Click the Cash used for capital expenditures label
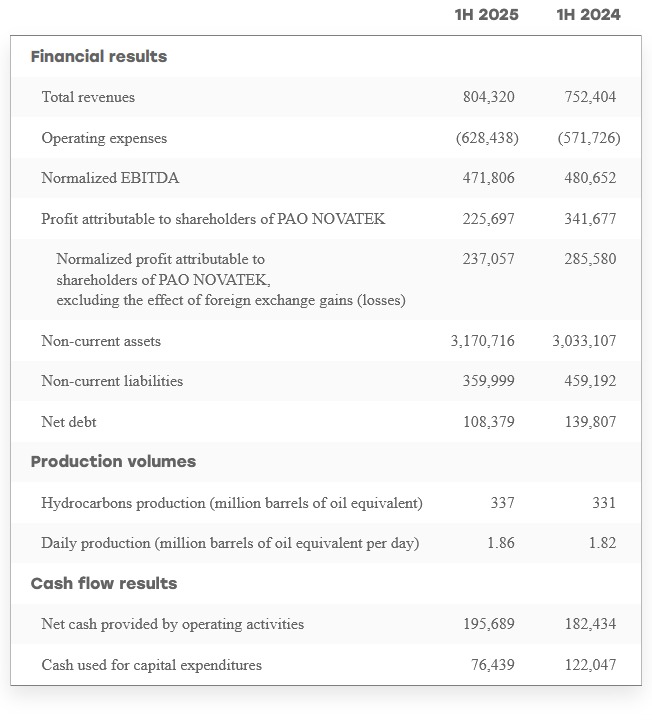The height and width of the screenshot is (720, 652). pos(152,665)
